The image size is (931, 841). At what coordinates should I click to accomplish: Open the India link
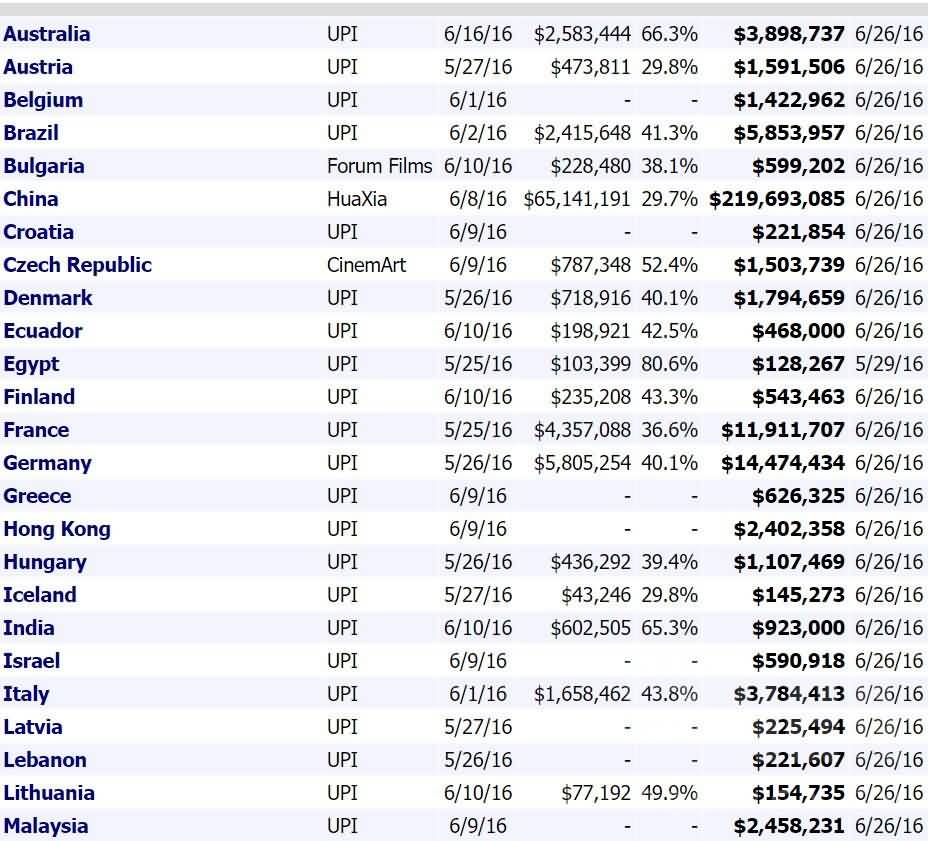pyautogui.click(x=29, y=628)
